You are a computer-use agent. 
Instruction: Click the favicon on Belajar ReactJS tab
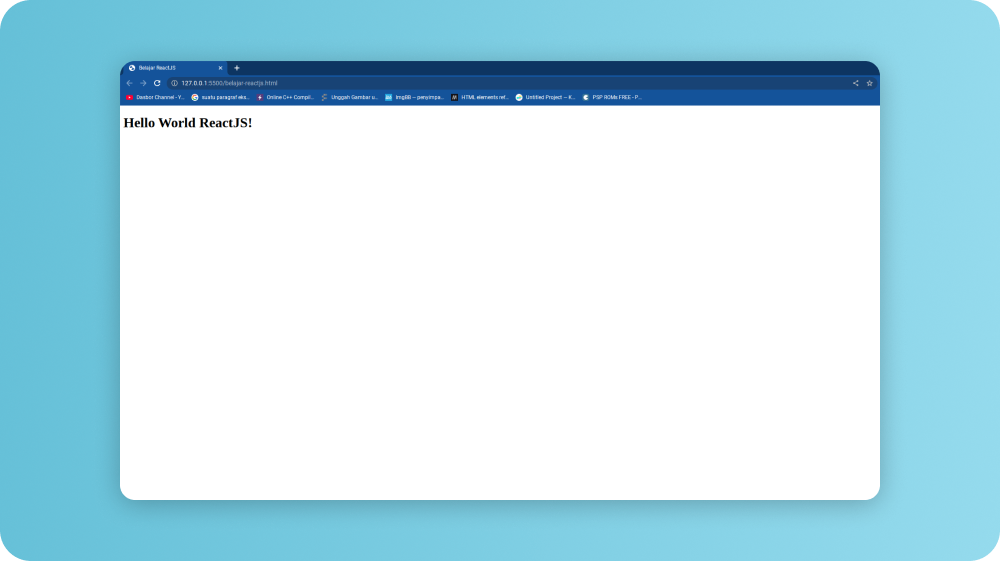click(x=132, y=68)
